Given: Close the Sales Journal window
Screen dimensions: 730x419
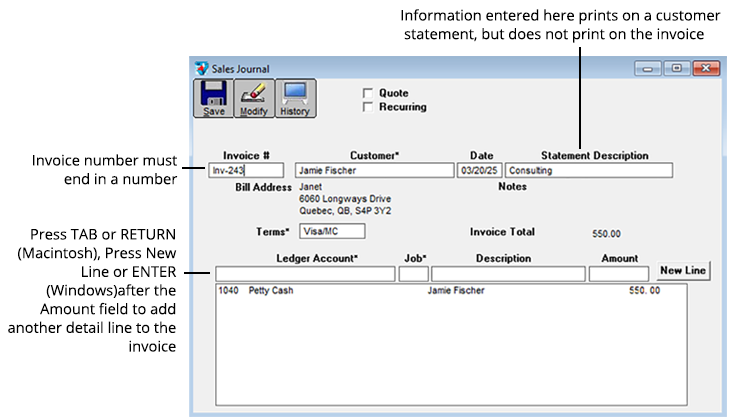Looking at the screenshot, I should [x=705, y=68].
